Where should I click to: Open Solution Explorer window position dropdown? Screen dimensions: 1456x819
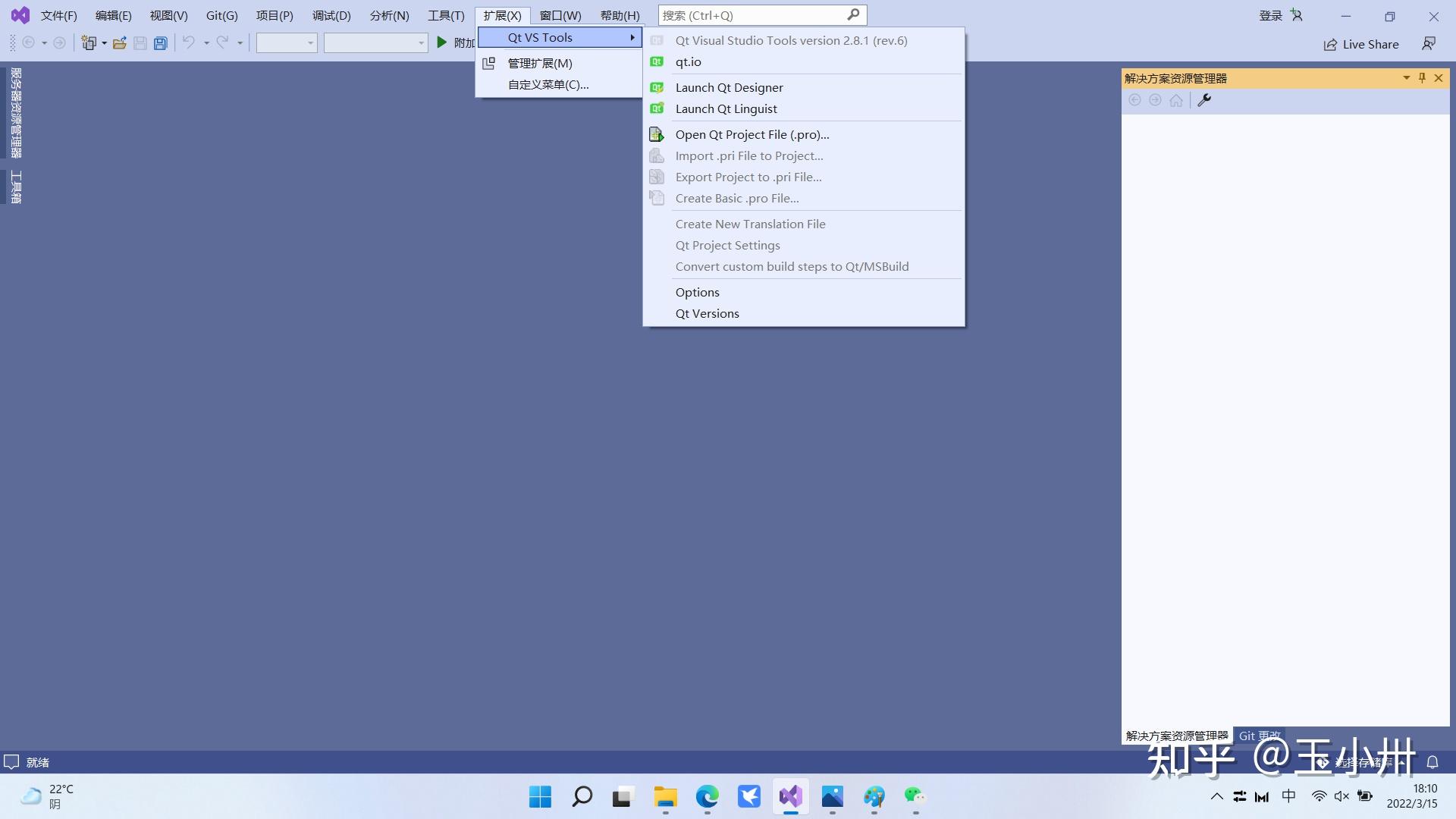[x=1406, y=78]
